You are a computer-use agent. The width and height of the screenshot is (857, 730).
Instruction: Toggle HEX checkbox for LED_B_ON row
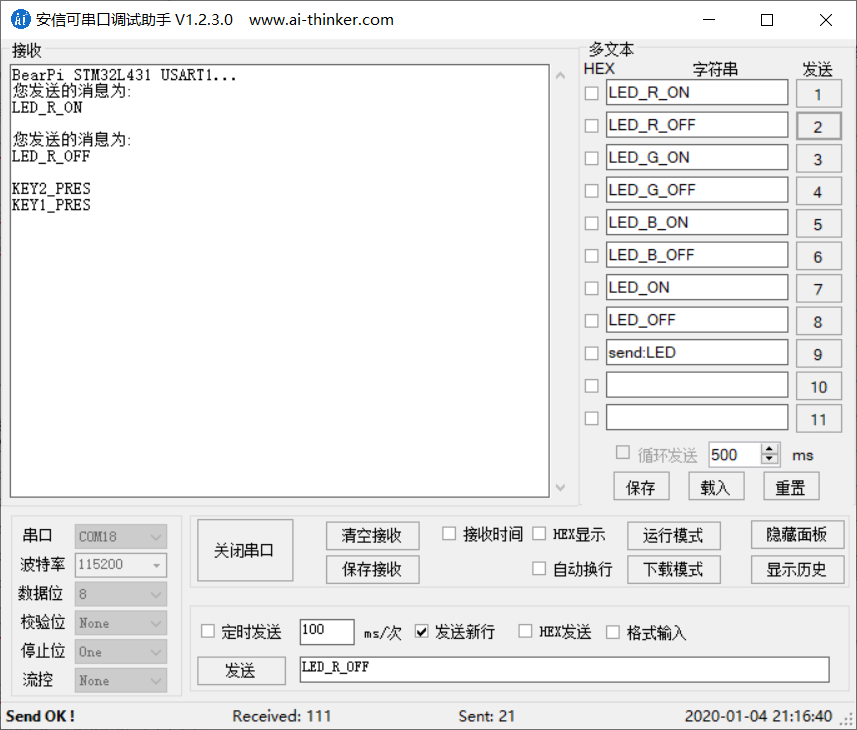591,223
